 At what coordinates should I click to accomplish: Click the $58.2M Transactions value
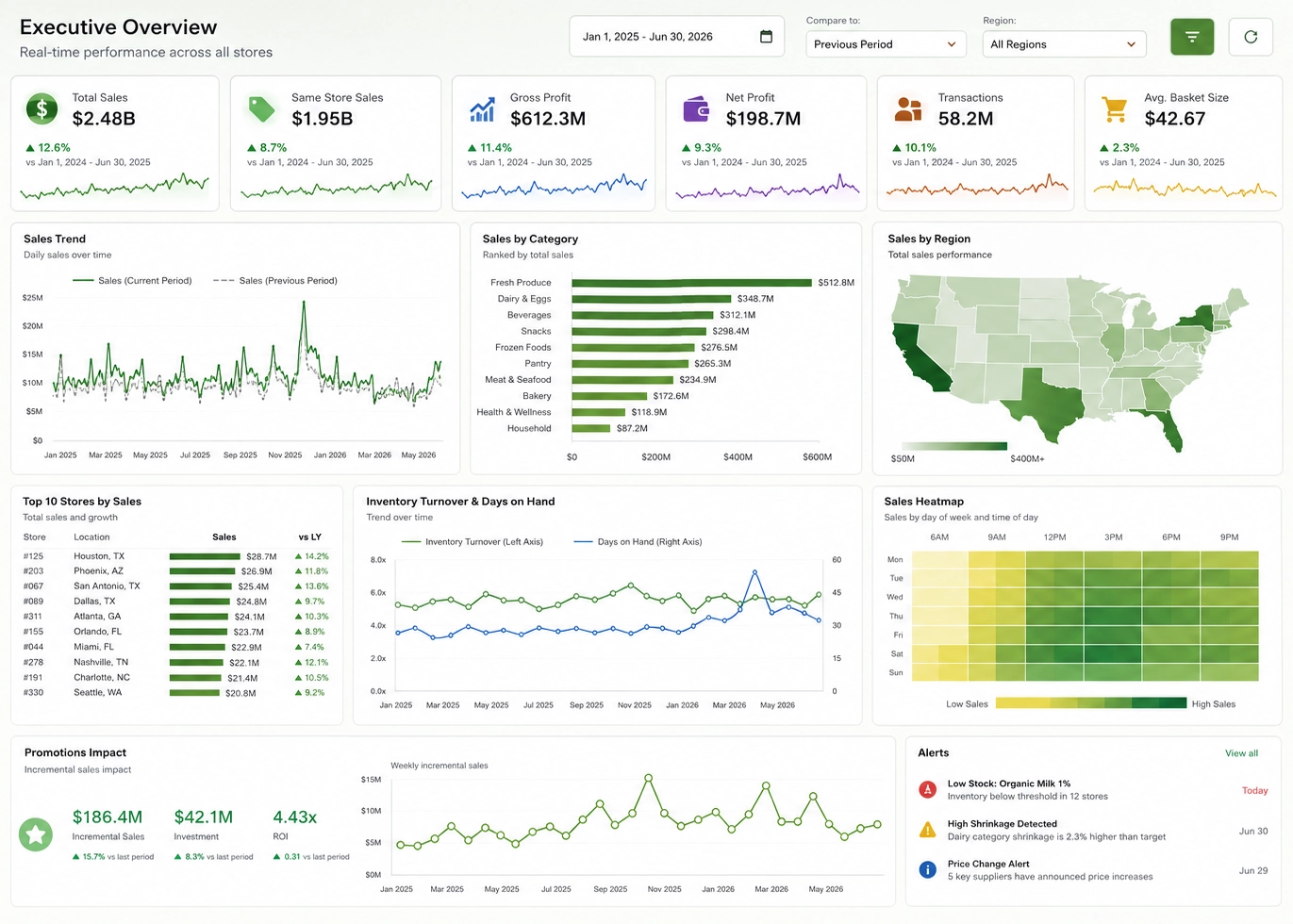[x=966, y=119]
